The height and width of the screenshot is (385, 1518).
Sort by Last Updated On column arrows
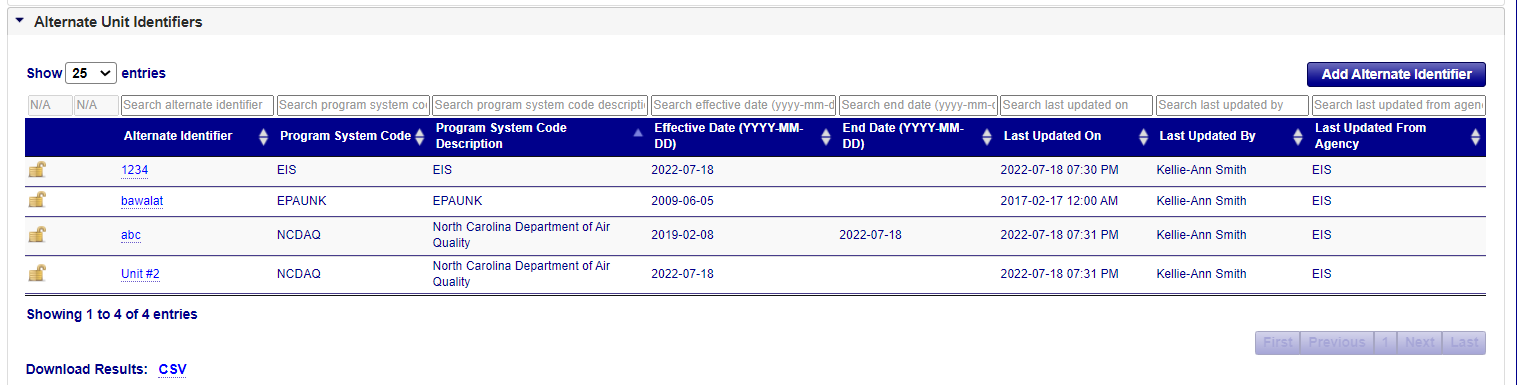1143,137
